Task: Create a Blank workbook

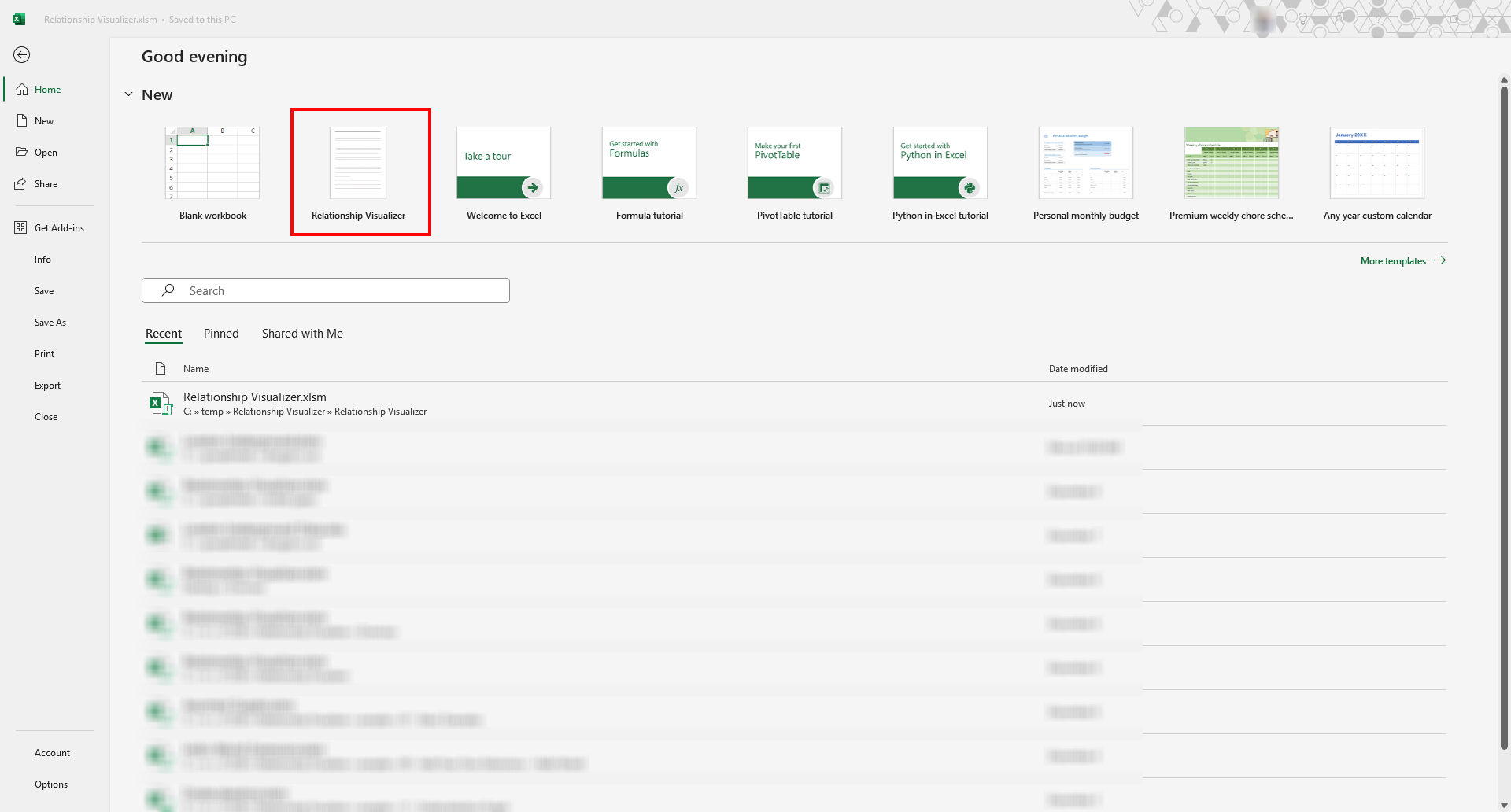Action: pos(212,173)
